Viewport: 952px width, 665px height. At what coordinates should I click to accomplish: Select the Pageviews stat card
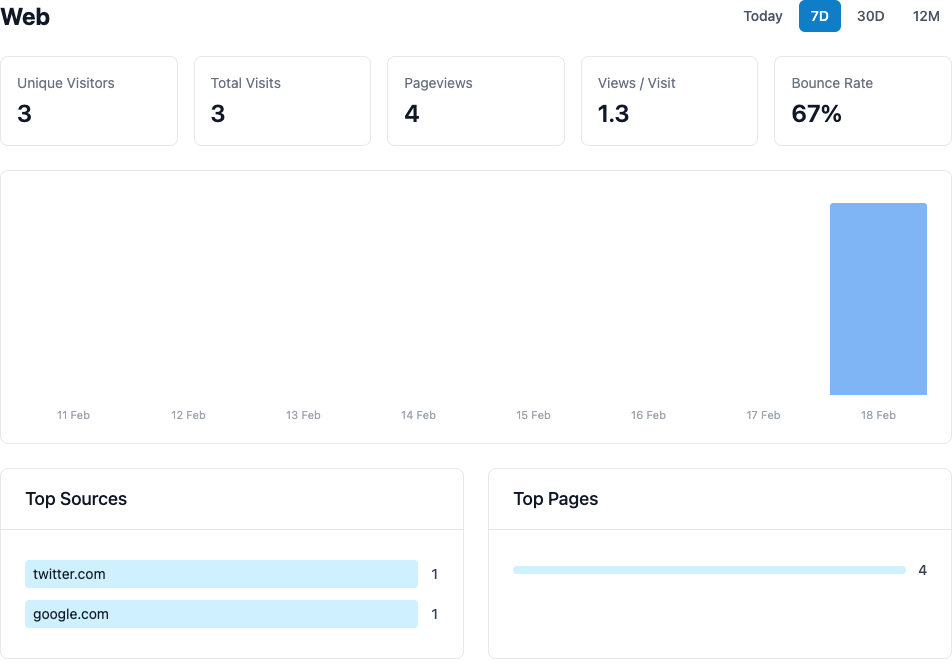point(475,100)
